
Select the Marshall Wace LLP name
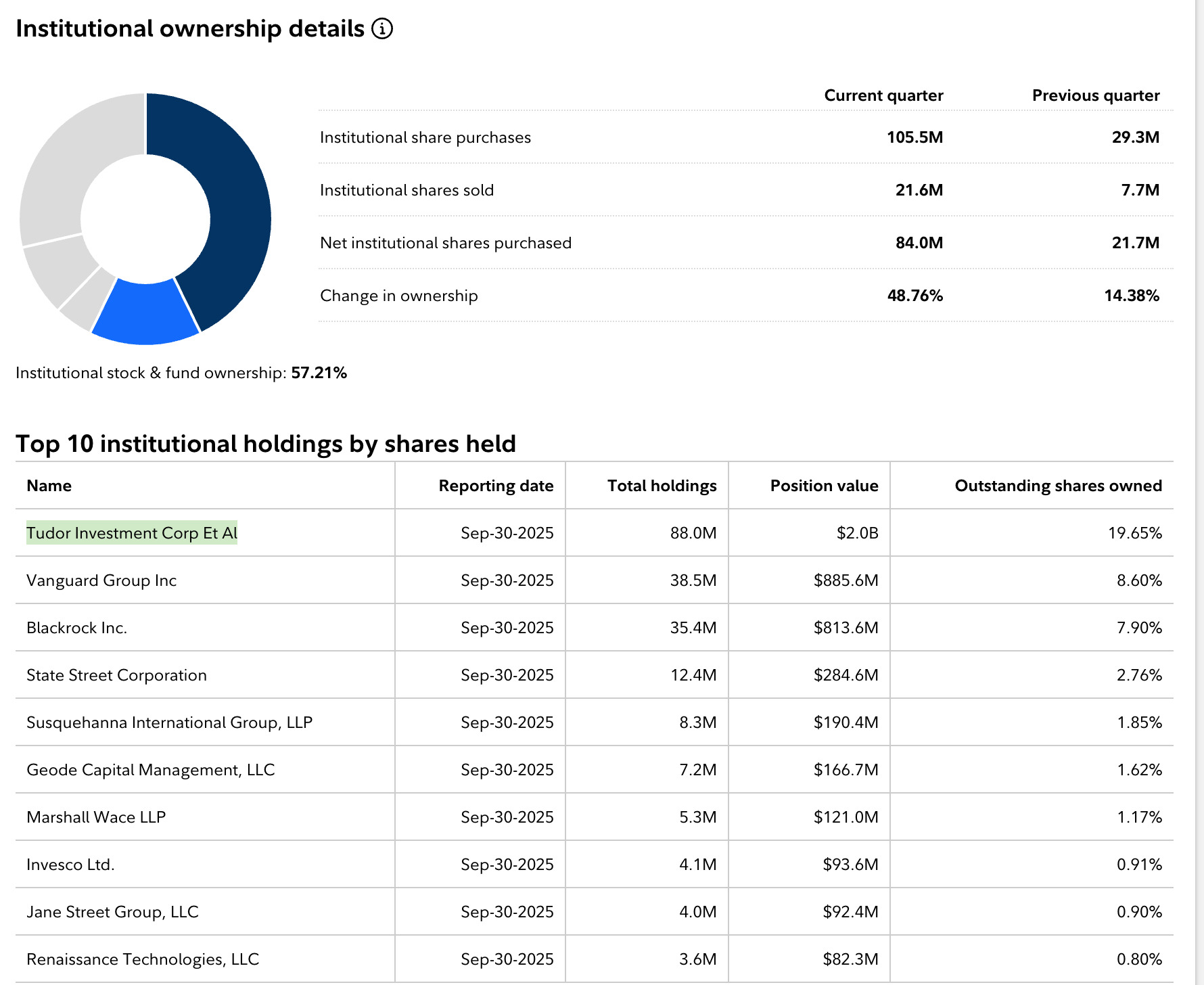(96, 817)
